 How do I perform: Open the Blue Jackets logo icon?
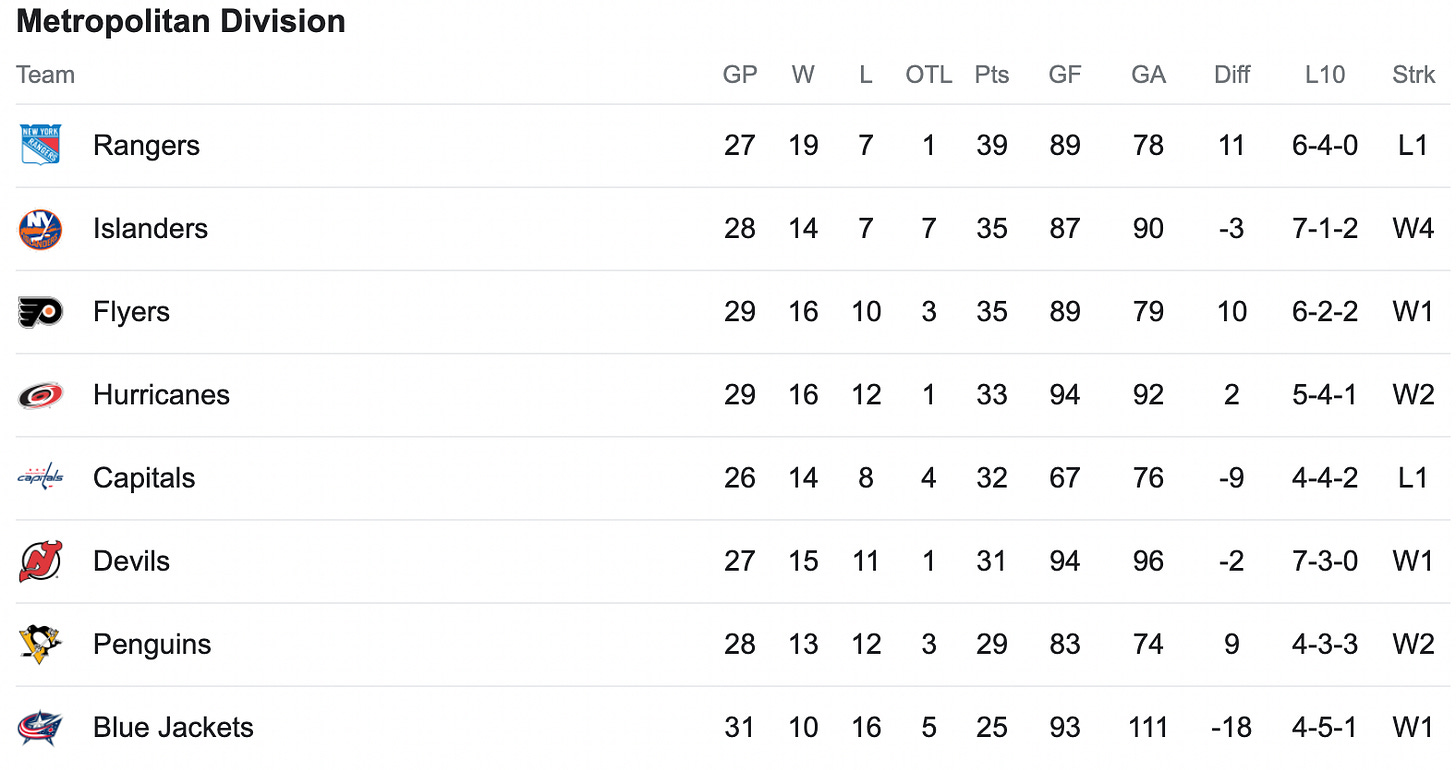point(41,727)
